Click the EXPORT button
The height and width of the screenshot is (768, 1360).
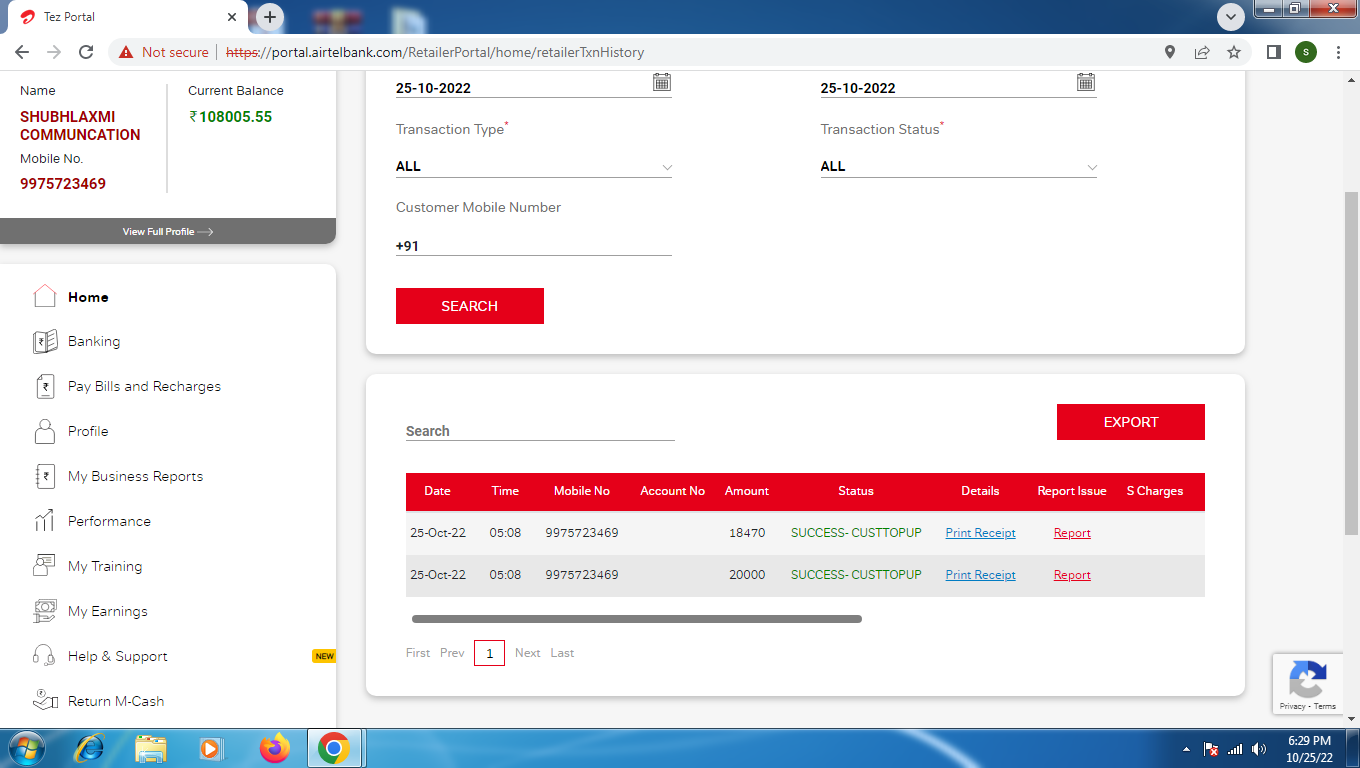(1130, 422)
